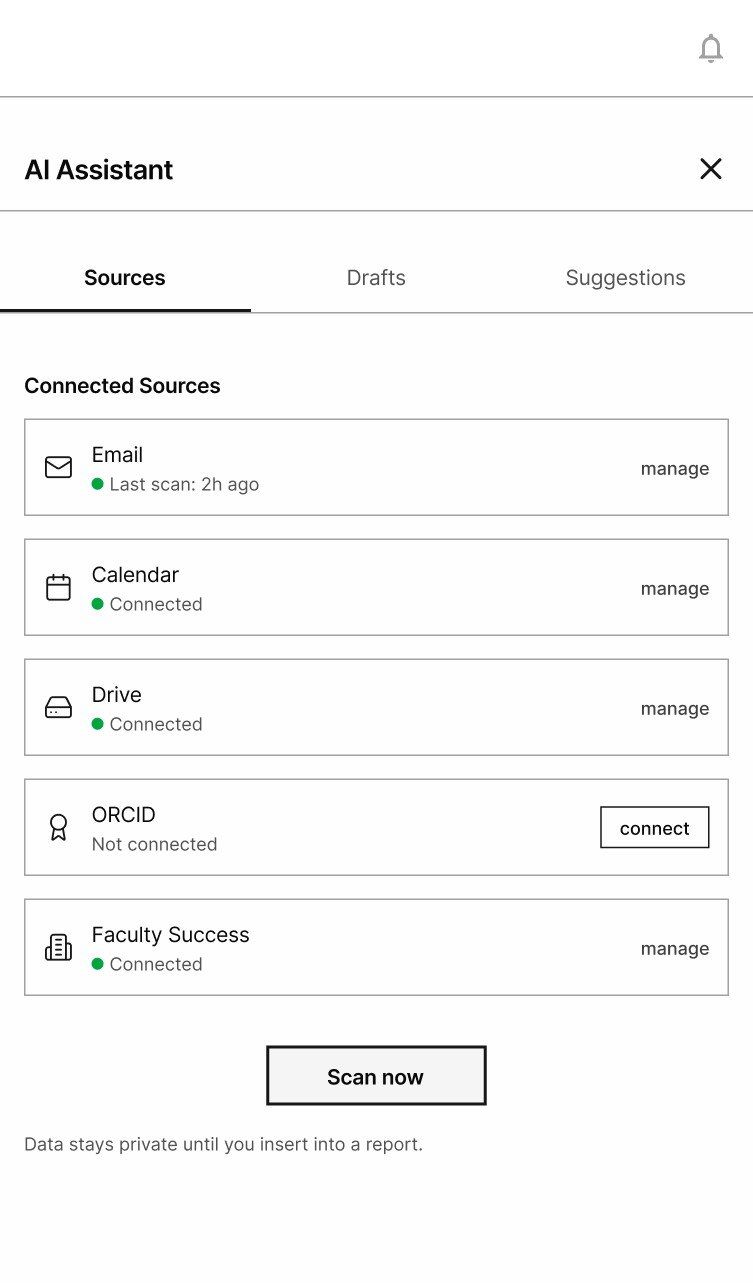Click the ORCID badge icon
Screen dimensions: 753x1283
[x=59, y=827]
